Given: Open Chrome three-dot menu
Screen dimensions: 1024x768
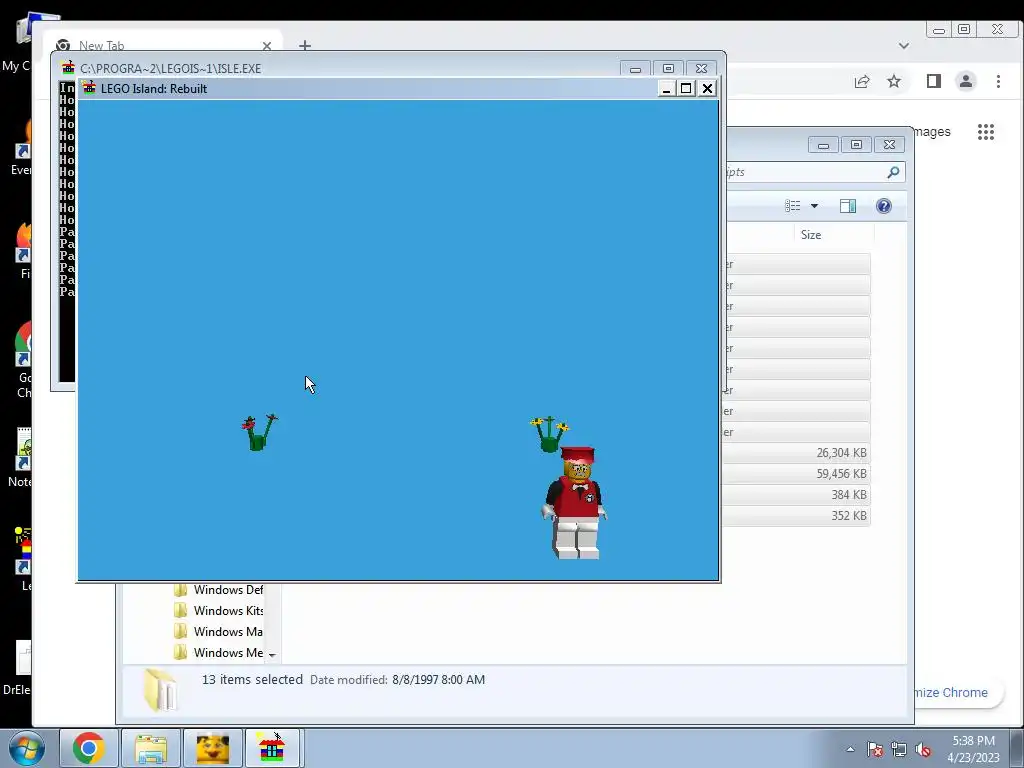Looking at the screenshot, I should click(x=998, y=81).
